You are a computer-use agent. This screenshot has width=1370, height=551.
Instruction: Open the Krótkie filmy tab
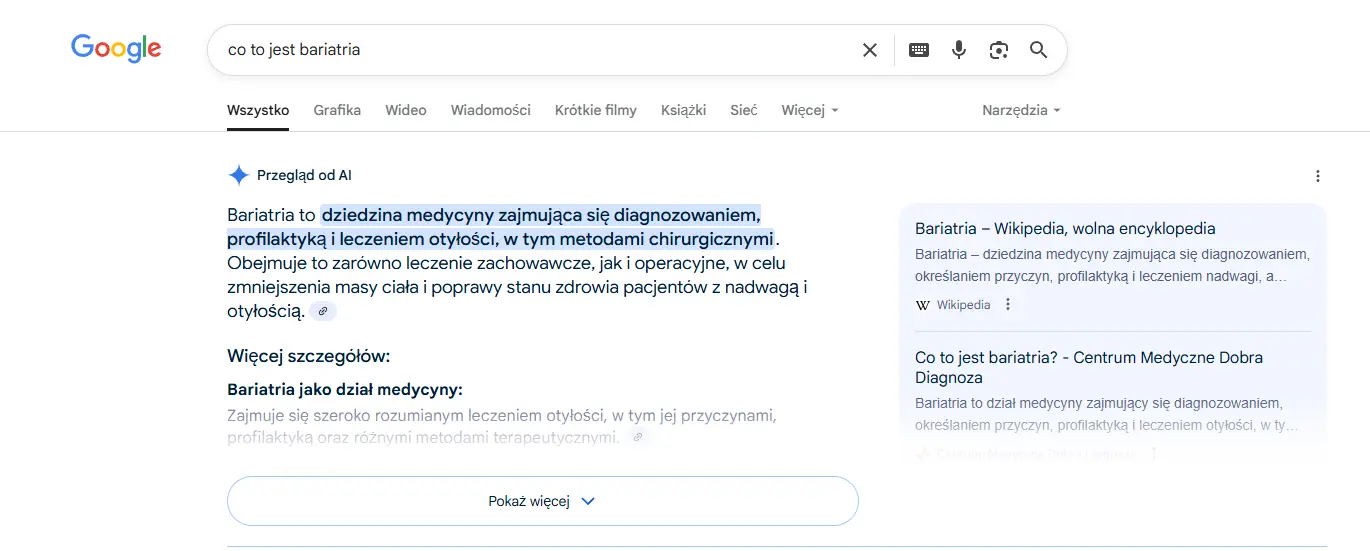click(x=596, y=110)
